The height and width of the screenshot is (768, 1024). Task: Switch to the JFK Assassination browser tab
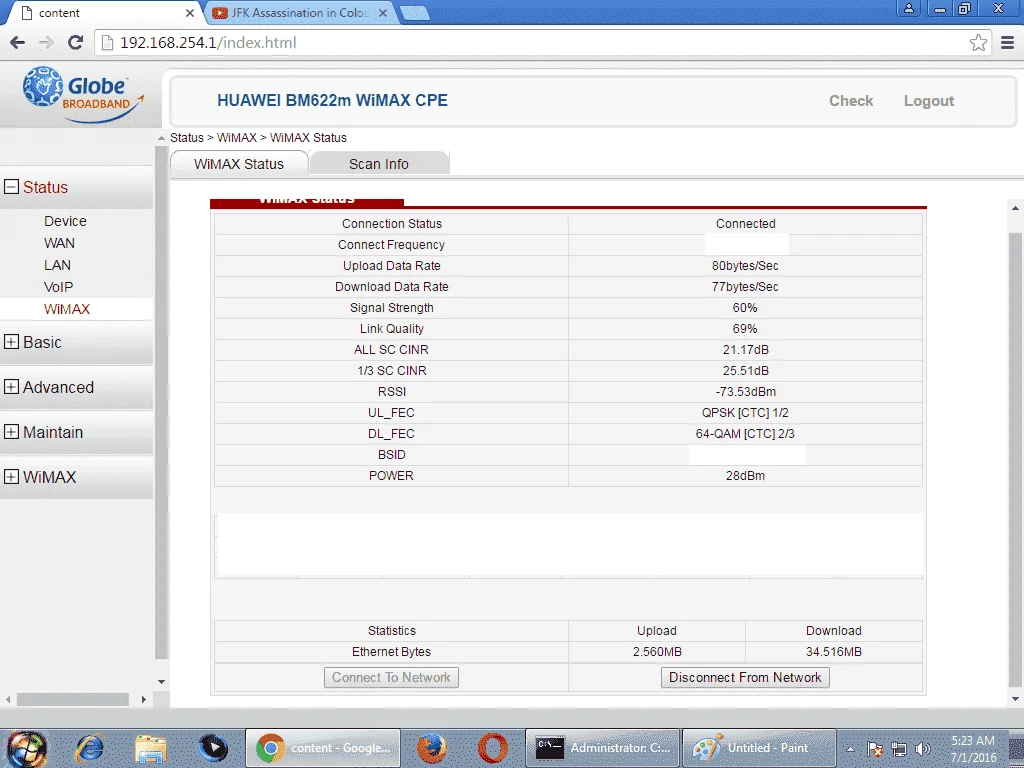300,13
